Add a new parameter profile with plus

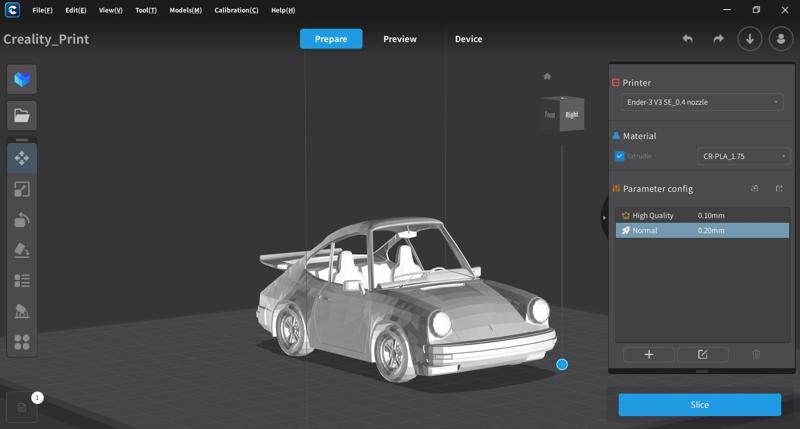coord(648,354)
